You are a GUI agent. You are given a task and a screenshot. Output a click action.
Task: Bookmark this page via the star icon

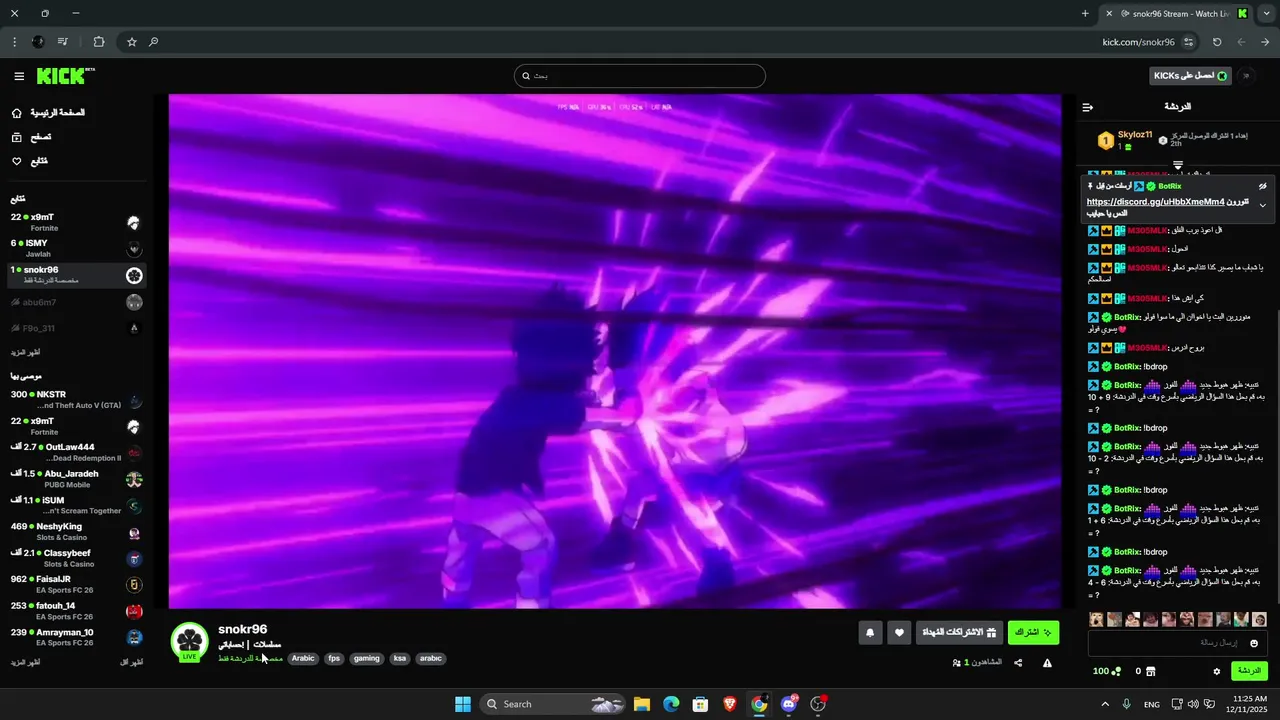coord(131,42)
